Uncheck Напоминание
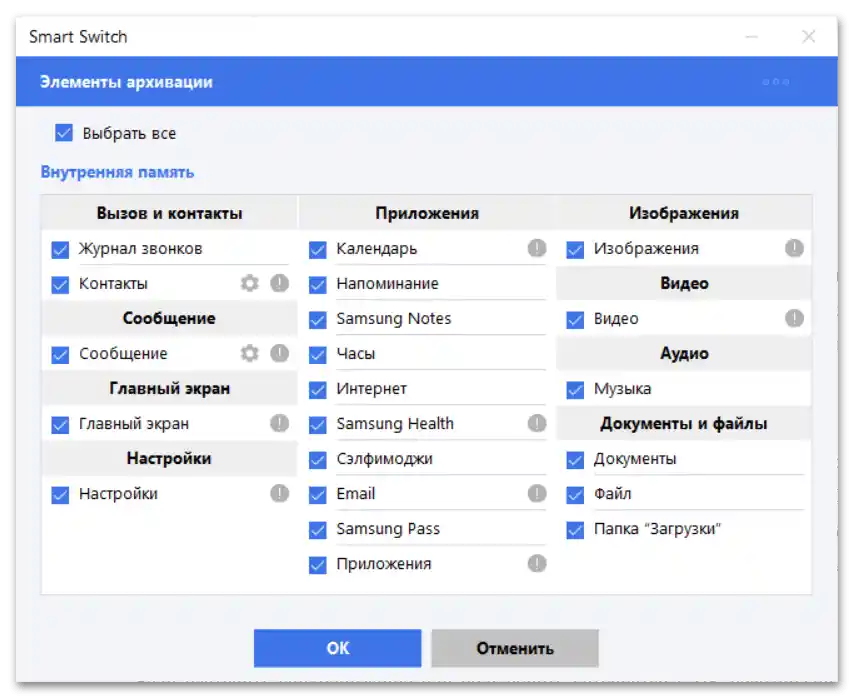Screen dimensions: 854x698 coord(318,285)
